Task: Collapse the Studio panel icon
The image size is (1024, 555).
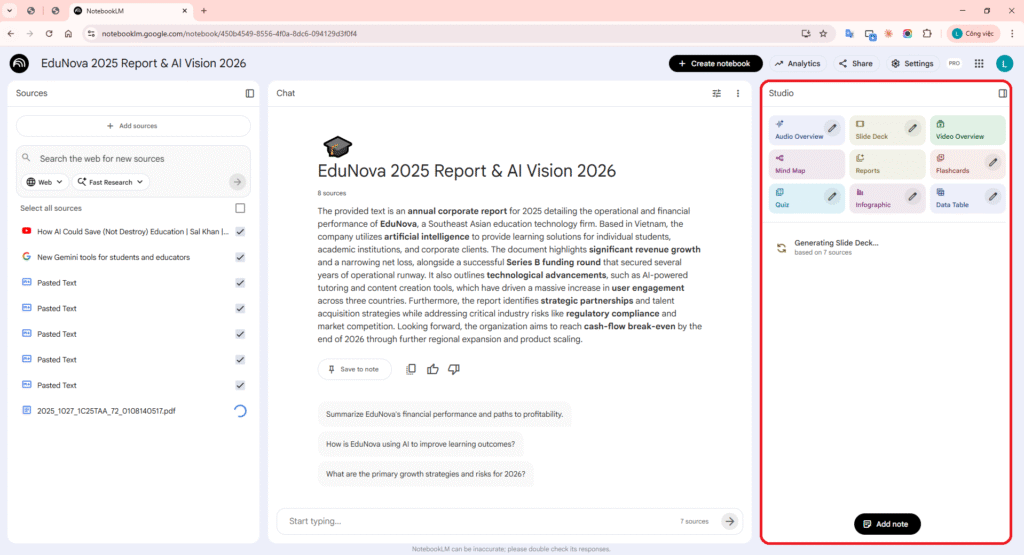Action: point(1003,93)
